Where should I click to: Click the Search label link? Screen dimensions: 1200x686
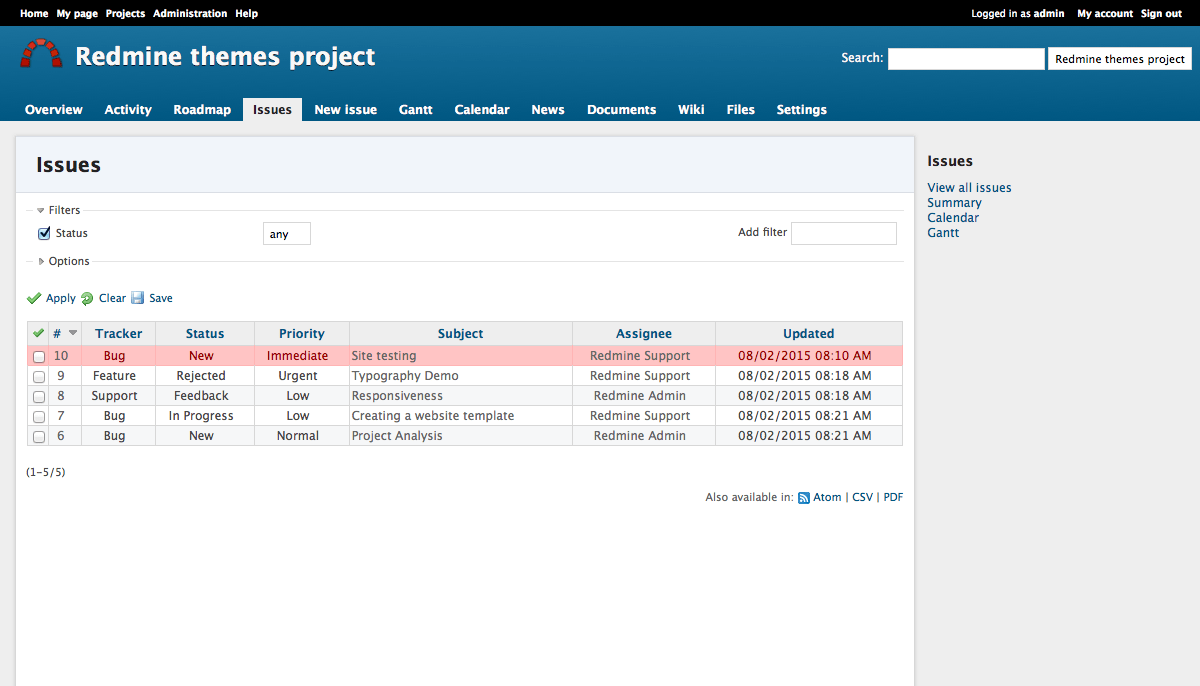860,58
